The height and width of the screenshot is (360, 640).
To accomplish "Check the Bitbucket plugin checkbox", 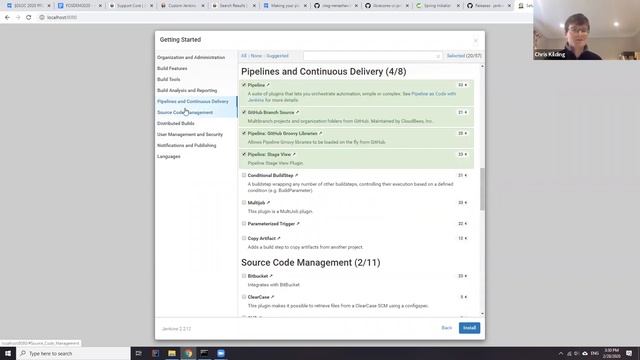I will pyautogui.click(x=244, y=276).
